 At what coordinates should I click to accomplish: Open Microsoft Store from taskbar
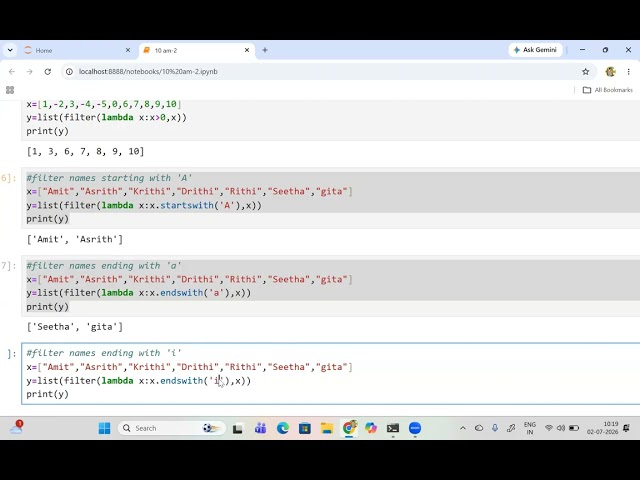[304, 428]
